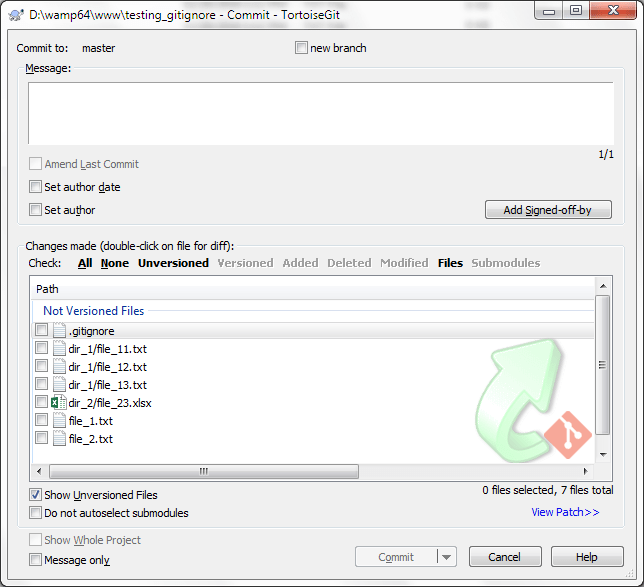Click the Path column header
Viewport: 644px width, 587px height.
pyautogui.click(x=313, y=289)
